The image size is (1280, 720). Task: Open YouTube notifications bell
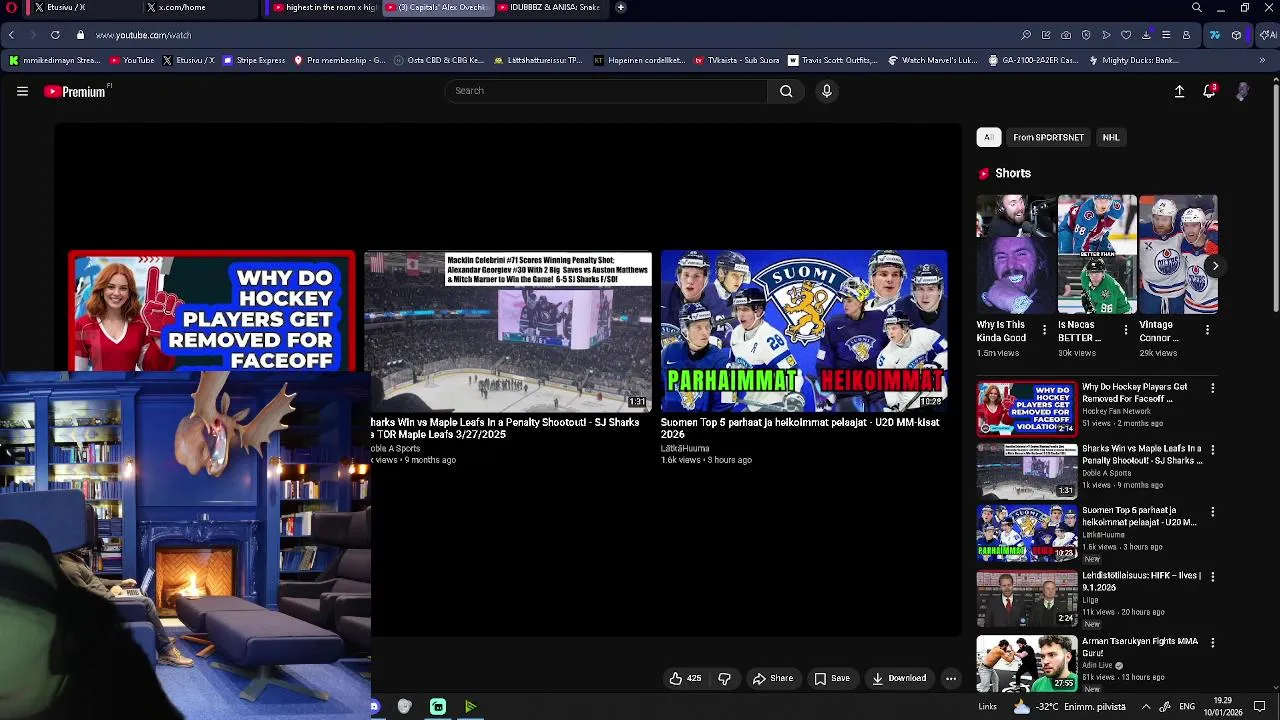pos(1209,91)
